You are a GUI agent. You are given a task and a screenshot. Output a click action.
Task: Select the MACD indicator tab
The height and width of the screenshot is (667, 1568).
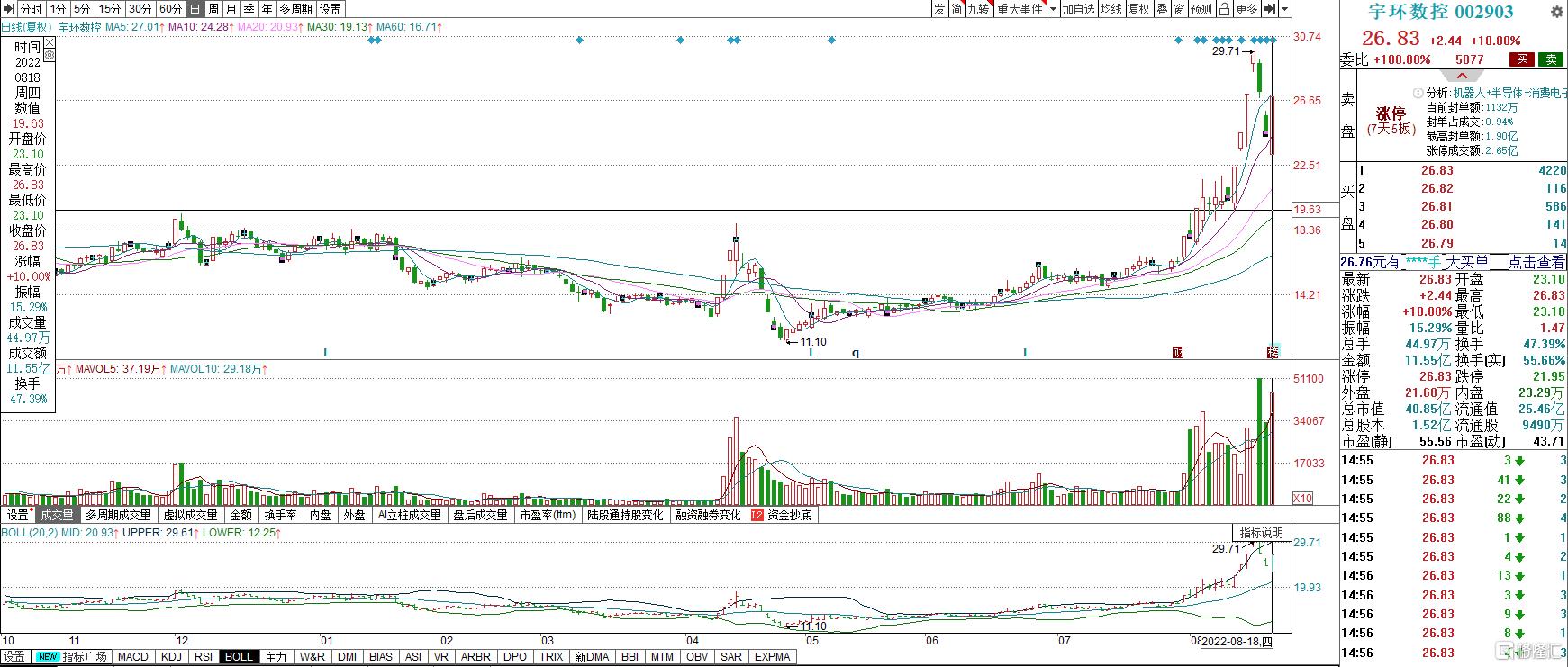pyautogui.click(x=133, y=657)
